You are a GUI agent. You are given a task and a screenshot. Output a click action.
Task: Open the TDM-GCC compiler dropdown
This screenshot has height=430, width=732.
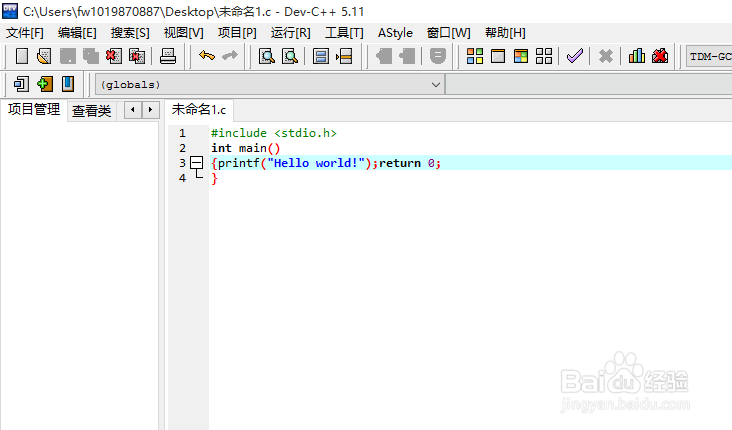pyautogui.click(x=709, y=56)
